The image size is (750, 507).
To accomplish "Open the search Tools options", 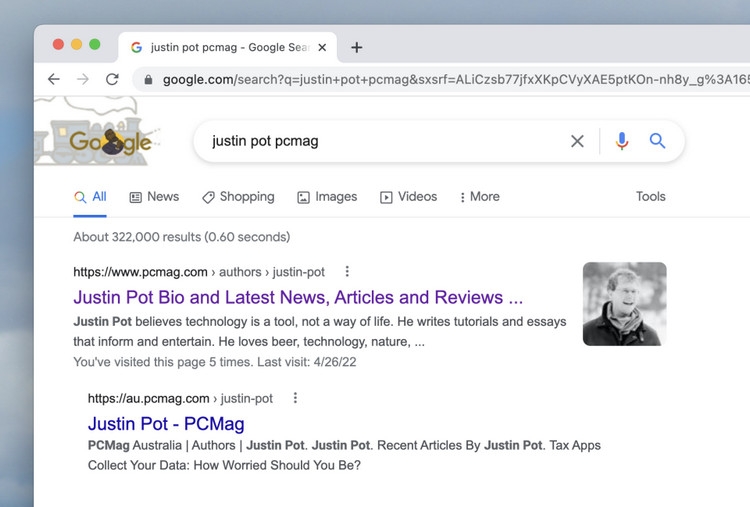I will [x=651, y=197].
